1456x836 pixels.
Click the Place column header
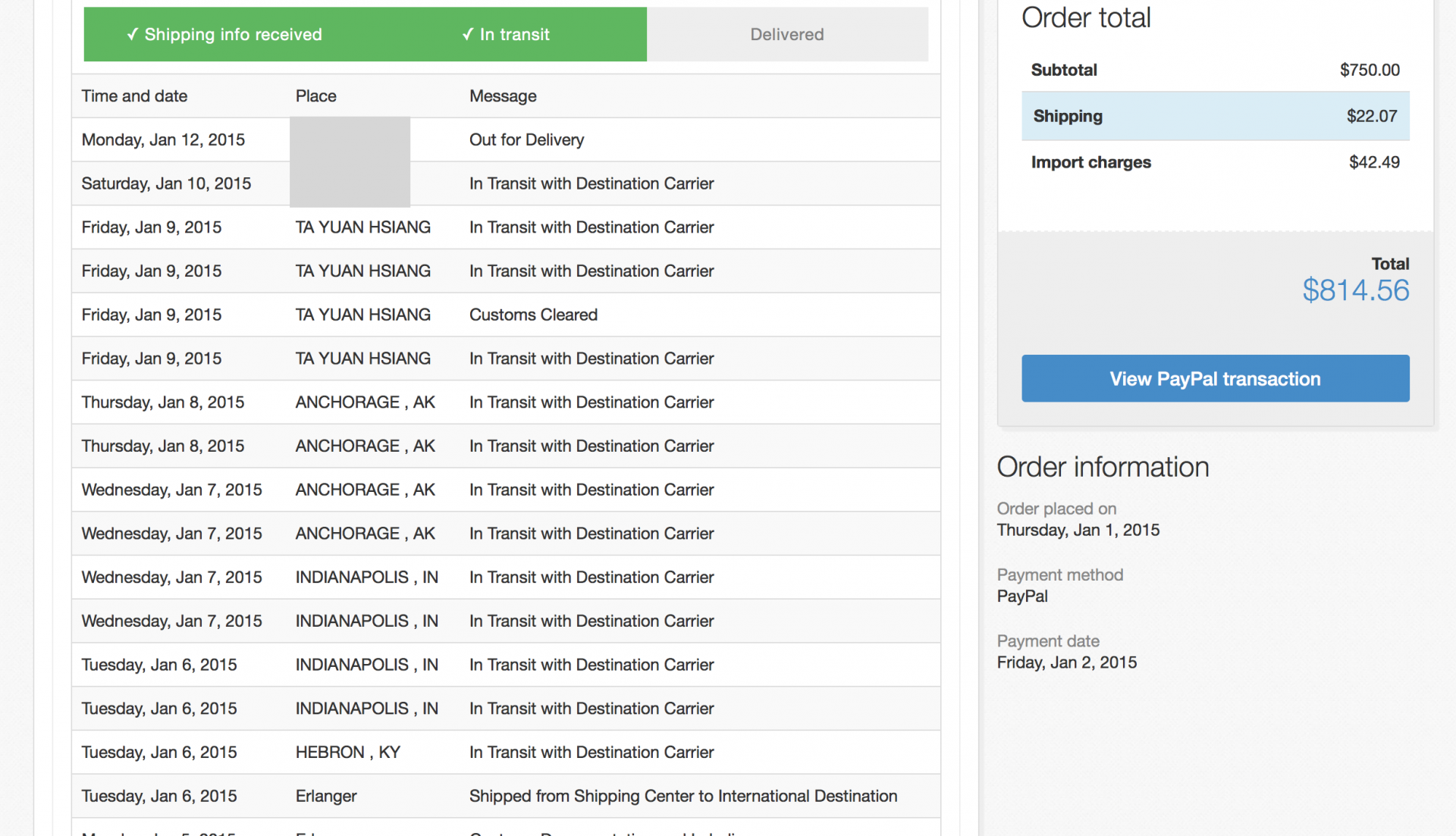tap(315, 96)
